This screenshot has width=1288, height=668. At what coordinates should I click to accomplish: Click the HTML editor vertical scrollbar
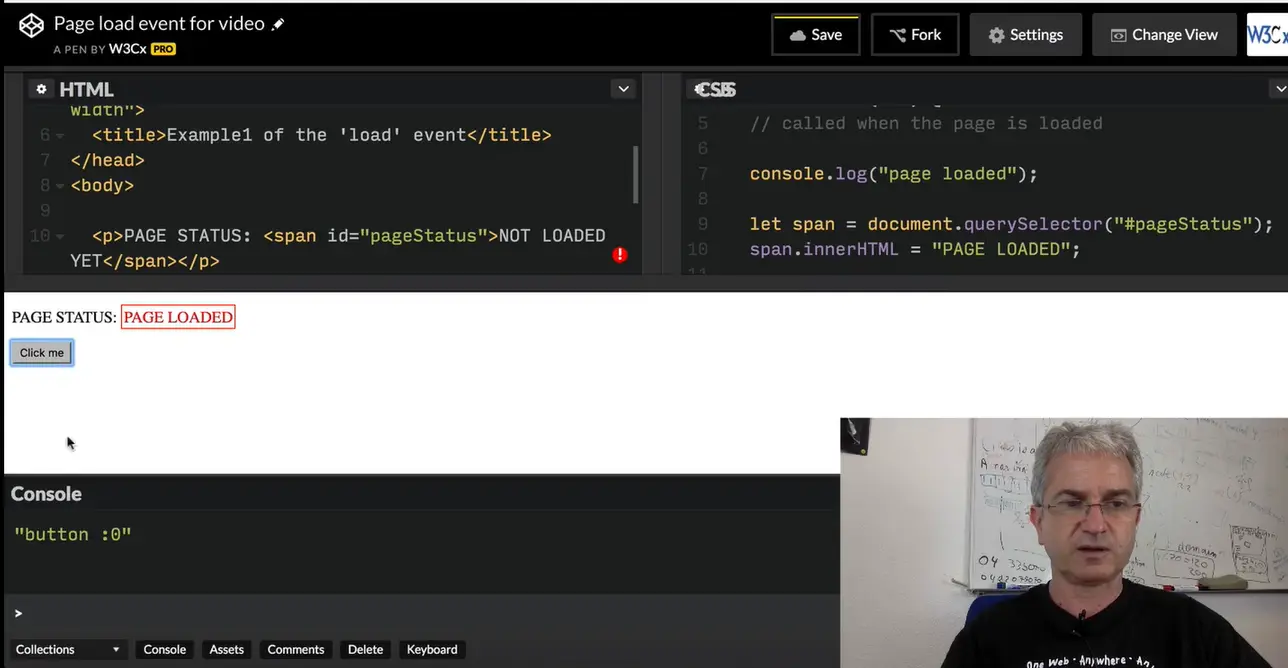[x=636, y=174]
